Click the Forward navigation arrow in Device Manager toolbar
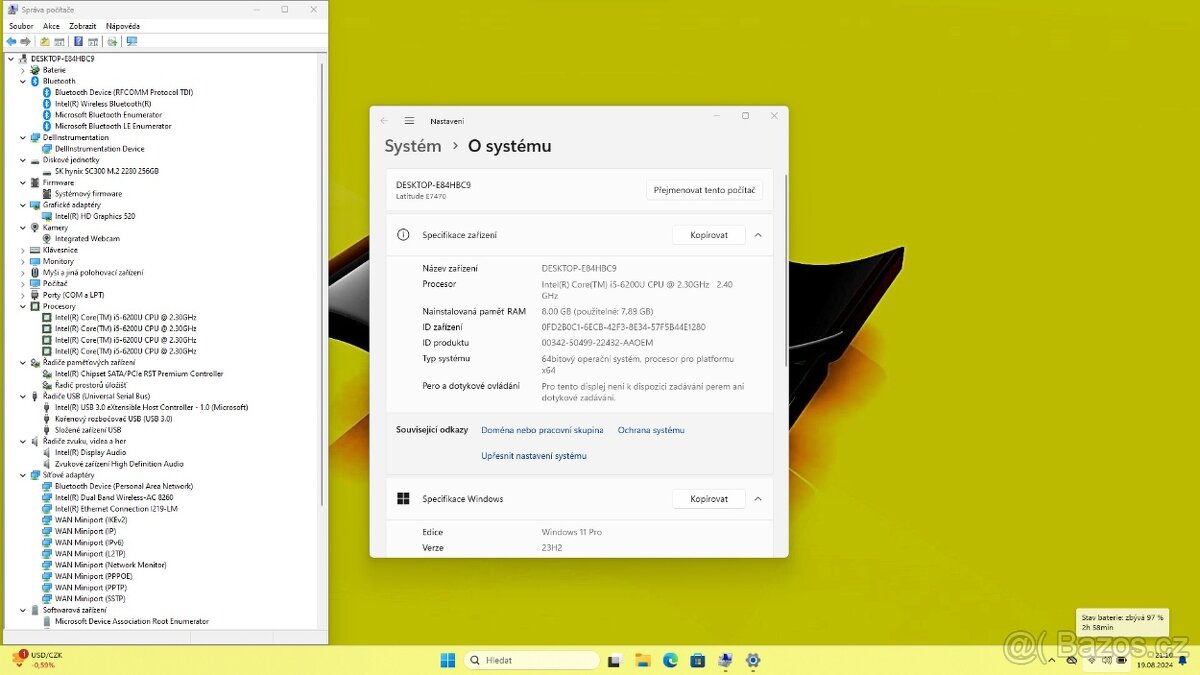The width and height of the screenshot is (1200, 675). pos(26,41)
